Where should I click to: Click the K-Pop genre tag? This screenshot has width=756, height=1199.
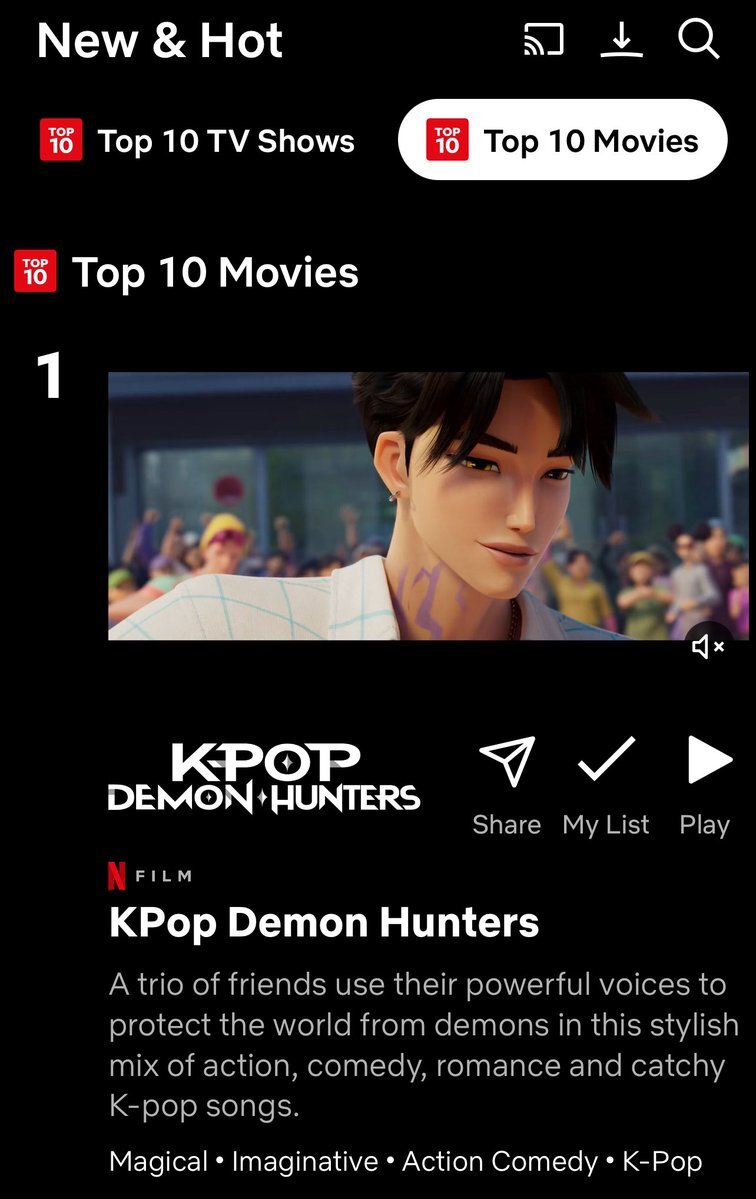pos(662,1161)
